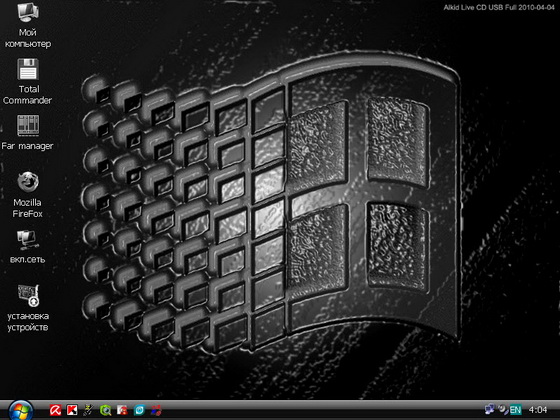The width and height of the screenshot is (560, 420).
Task: Click the Total Commander label text
Action: [x=28, y=95]
